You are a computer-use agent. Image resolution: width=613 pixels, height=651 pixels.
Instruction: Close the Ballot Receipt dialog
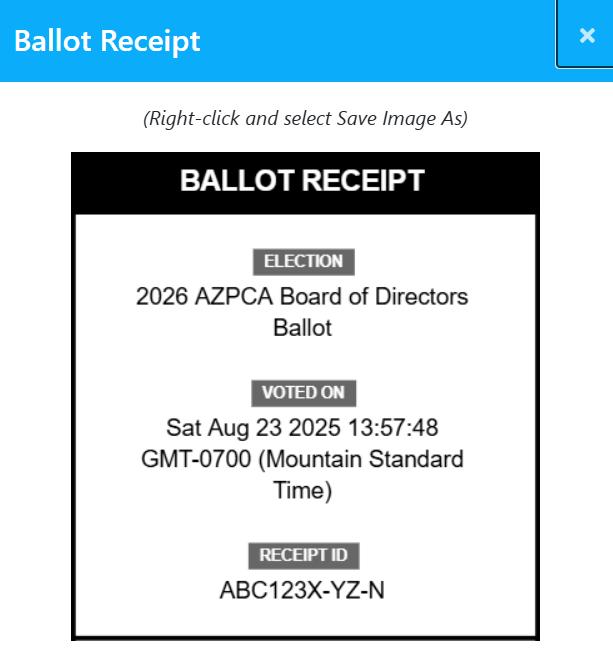(x=586, y=35)
